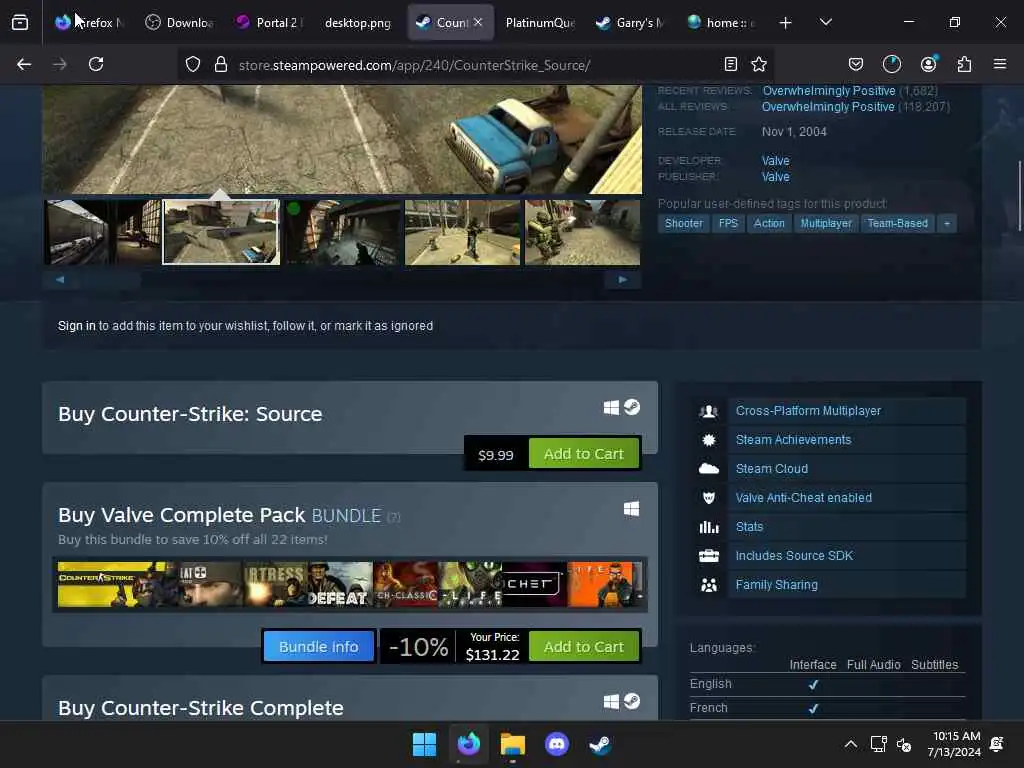This screenshot has height=768, width=1024.
Task: Click Steam Cloud icon
Action: [x=709, y=469]
